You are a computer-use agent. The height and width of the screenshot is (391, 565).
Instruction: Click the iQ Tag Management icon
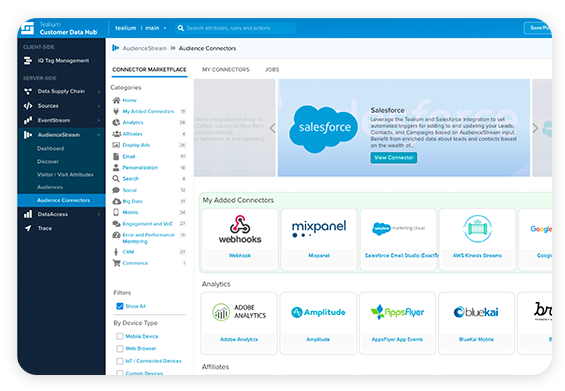click(x=28, y=61)
